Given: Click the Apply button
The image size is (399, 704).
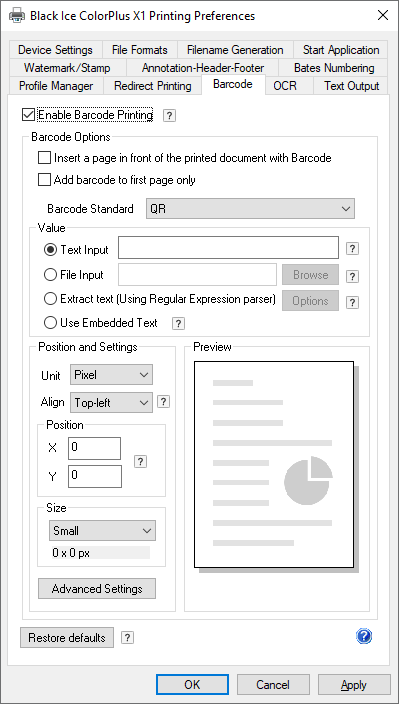Looking at the screenshot, I should [354, 685].
